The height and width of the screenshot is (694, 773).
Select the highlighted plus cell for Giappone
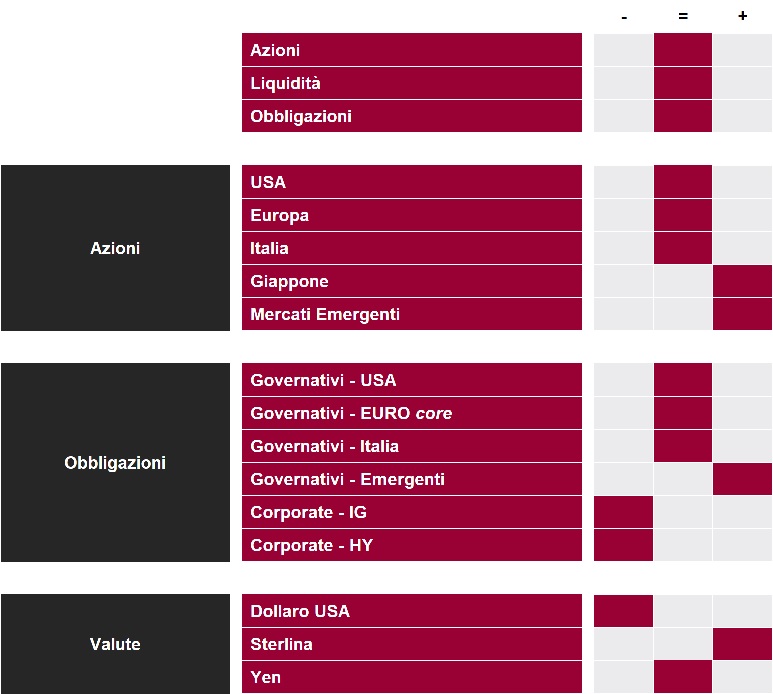(x=742, y=281)
